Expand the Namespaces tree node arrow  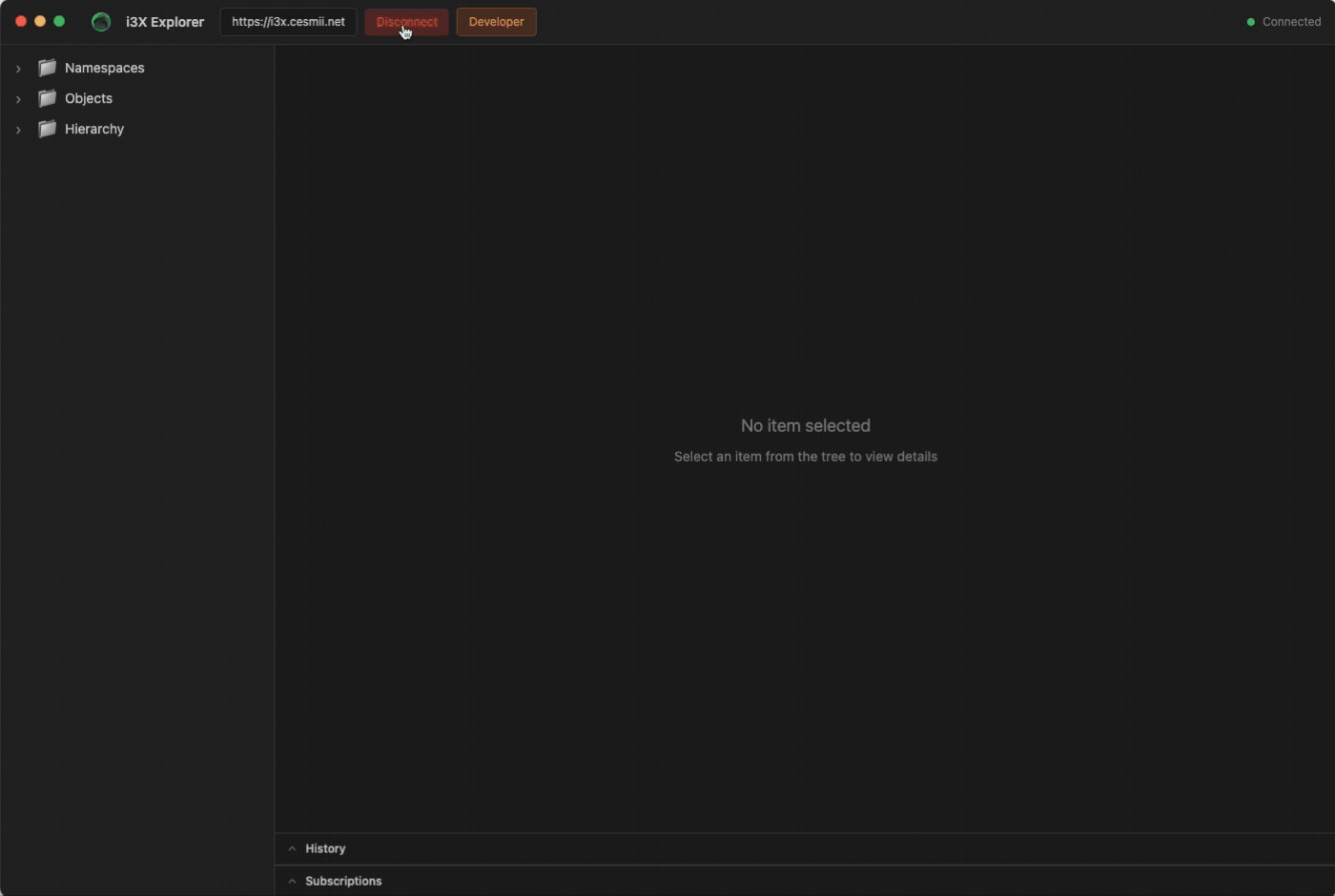[18, 69]
